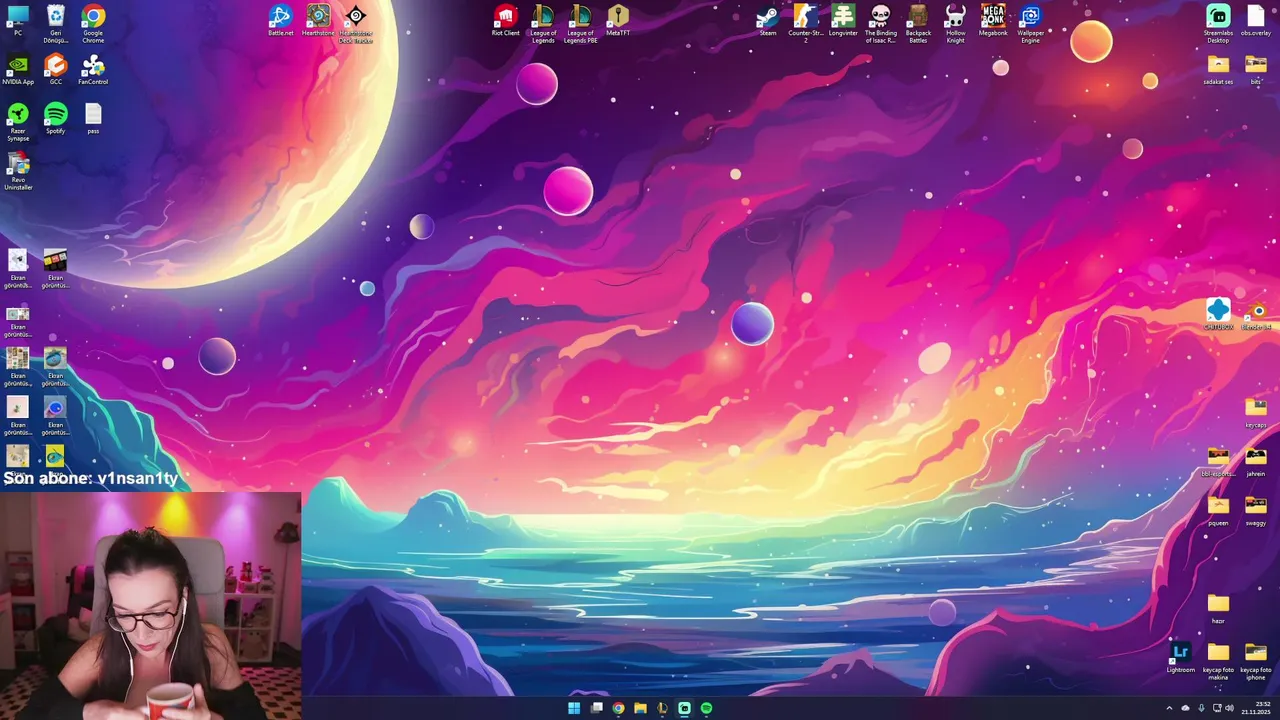Launch the Lightroom shortcut
The width and height of the screenshot is (1280, 720).
1181,657
